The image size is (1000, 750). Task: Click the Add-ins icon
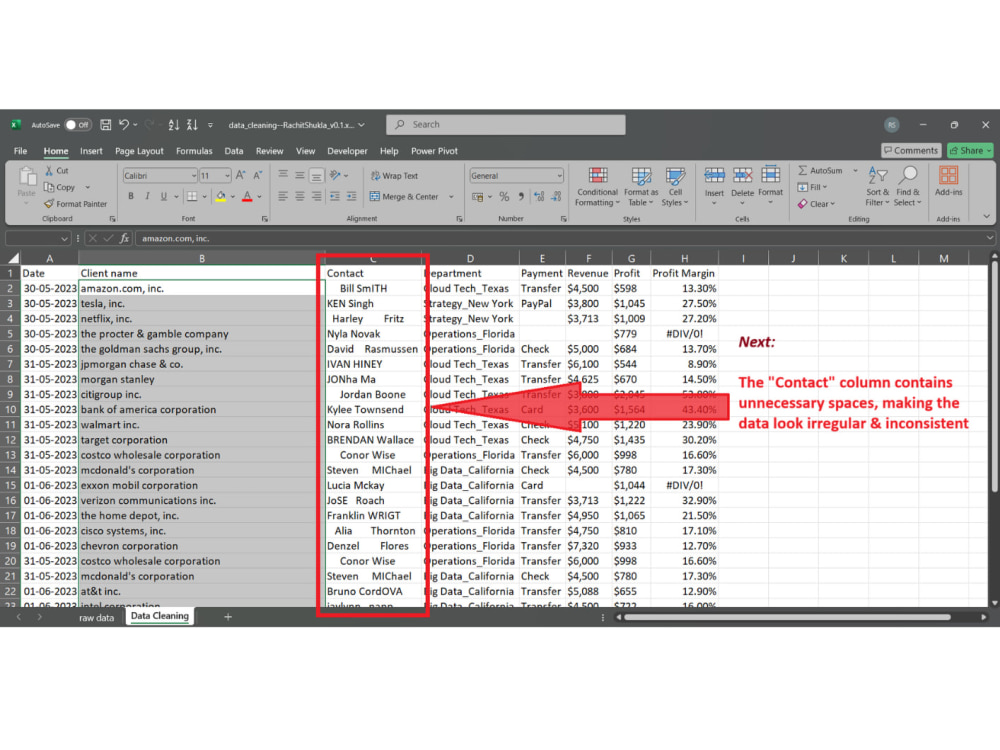(x=948, y=175)
